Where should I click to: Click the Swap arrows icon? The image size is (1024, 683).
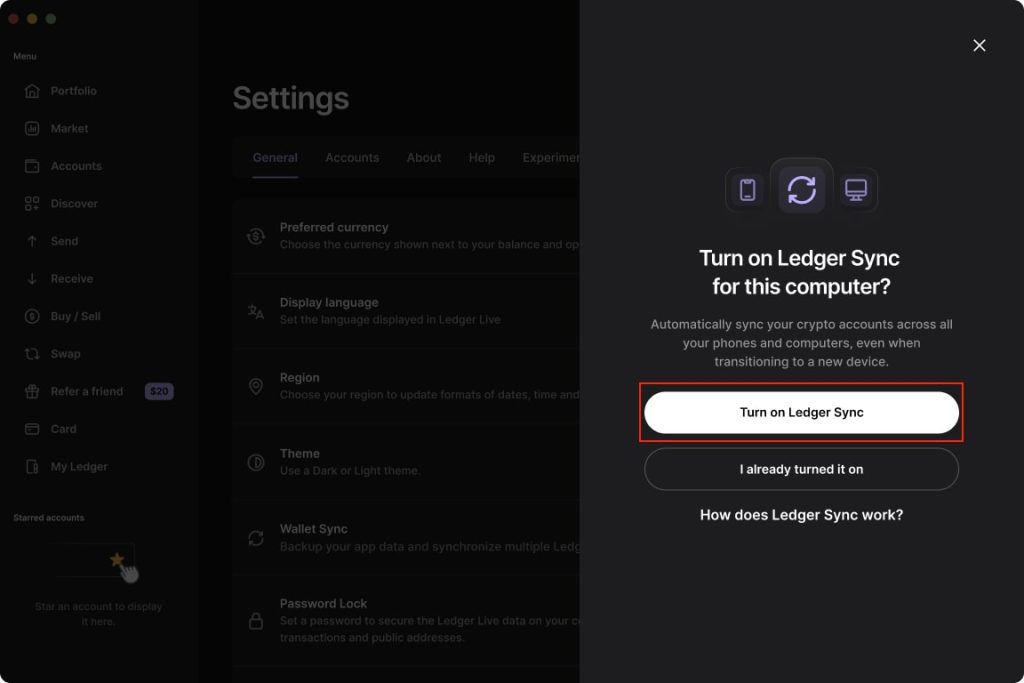coord(32,354)
